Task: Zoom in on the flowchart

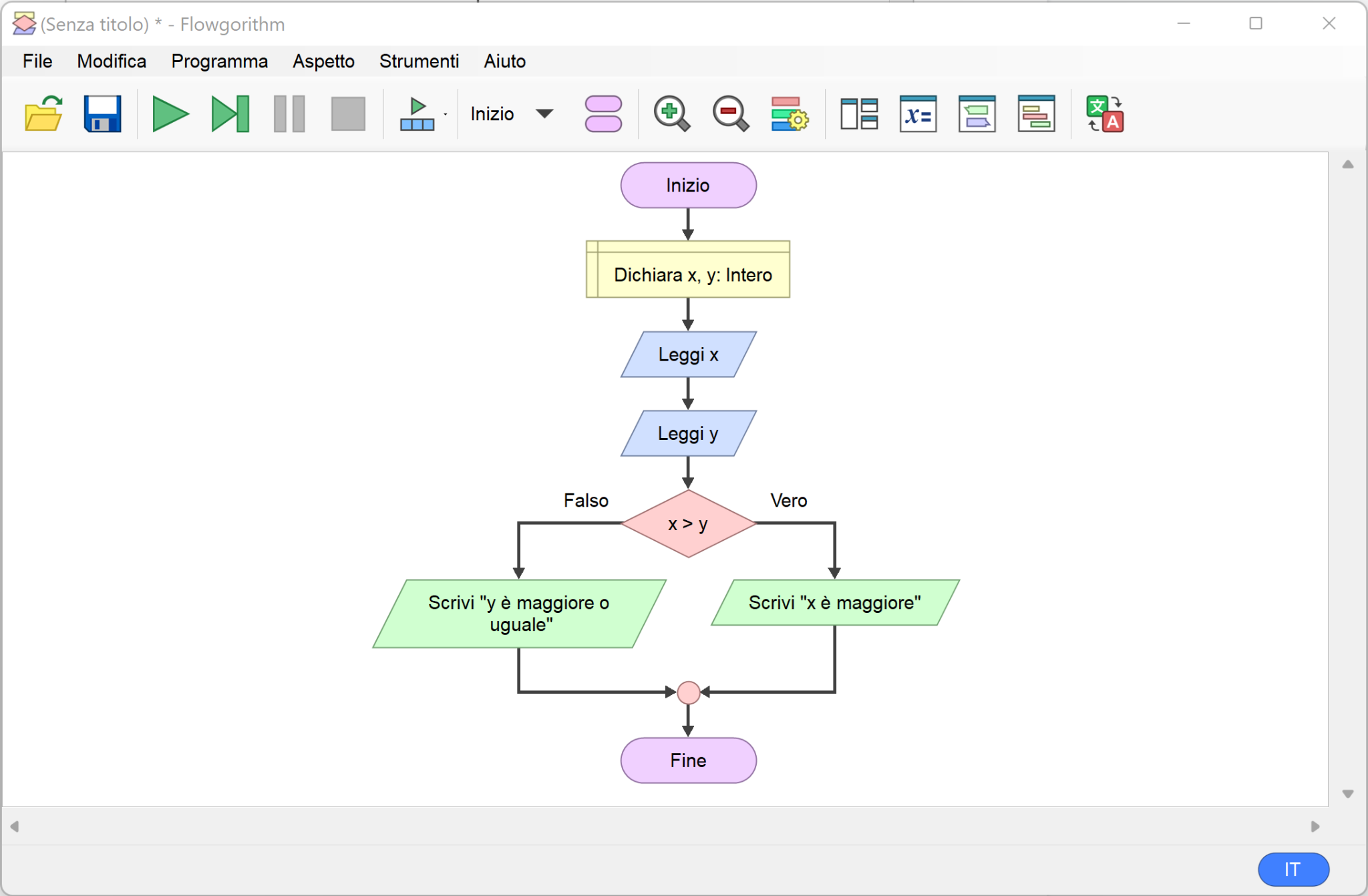Action: click(671, 114)
